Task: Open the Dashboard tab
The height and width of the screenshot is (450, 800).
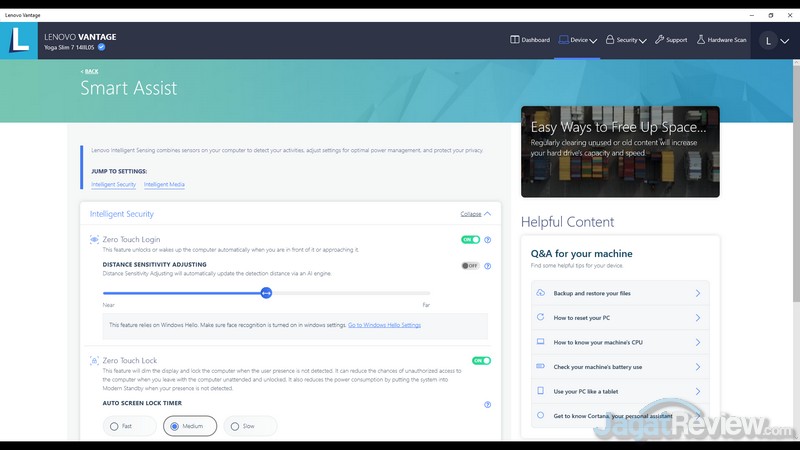Action: [x=530, y=40]
